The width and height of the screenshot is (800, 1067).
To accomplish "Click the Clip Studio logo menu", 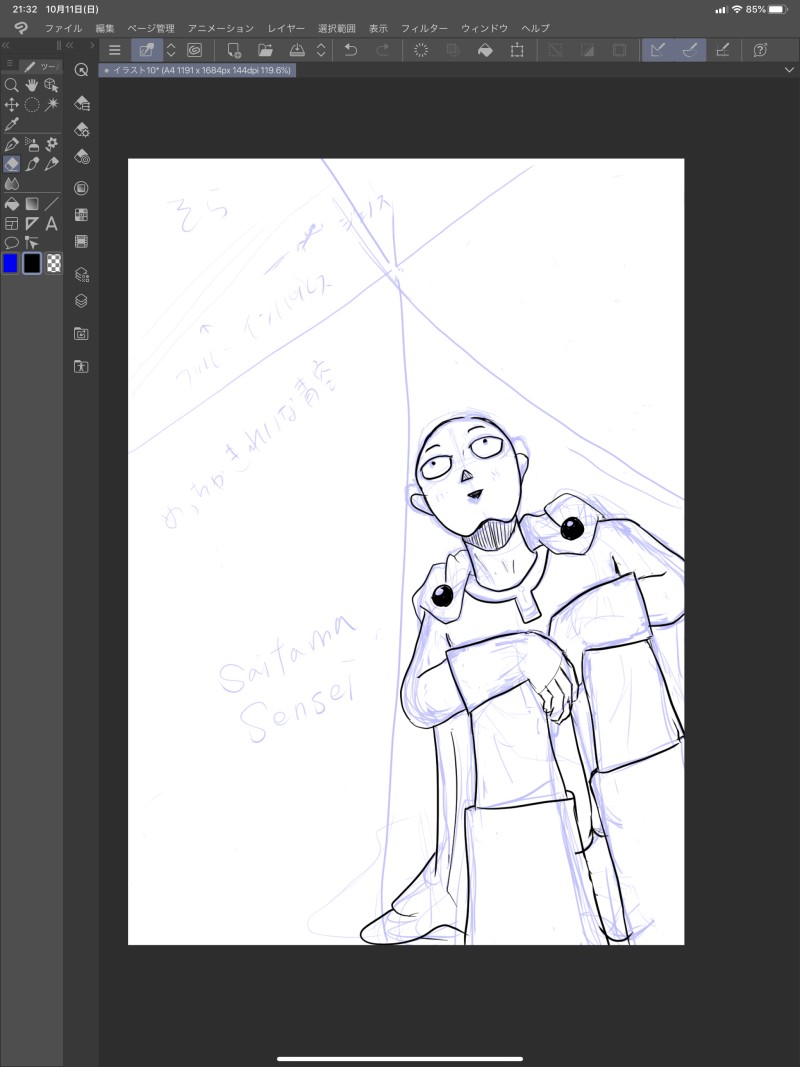I will pyautogui.click(x=21, y=28).
